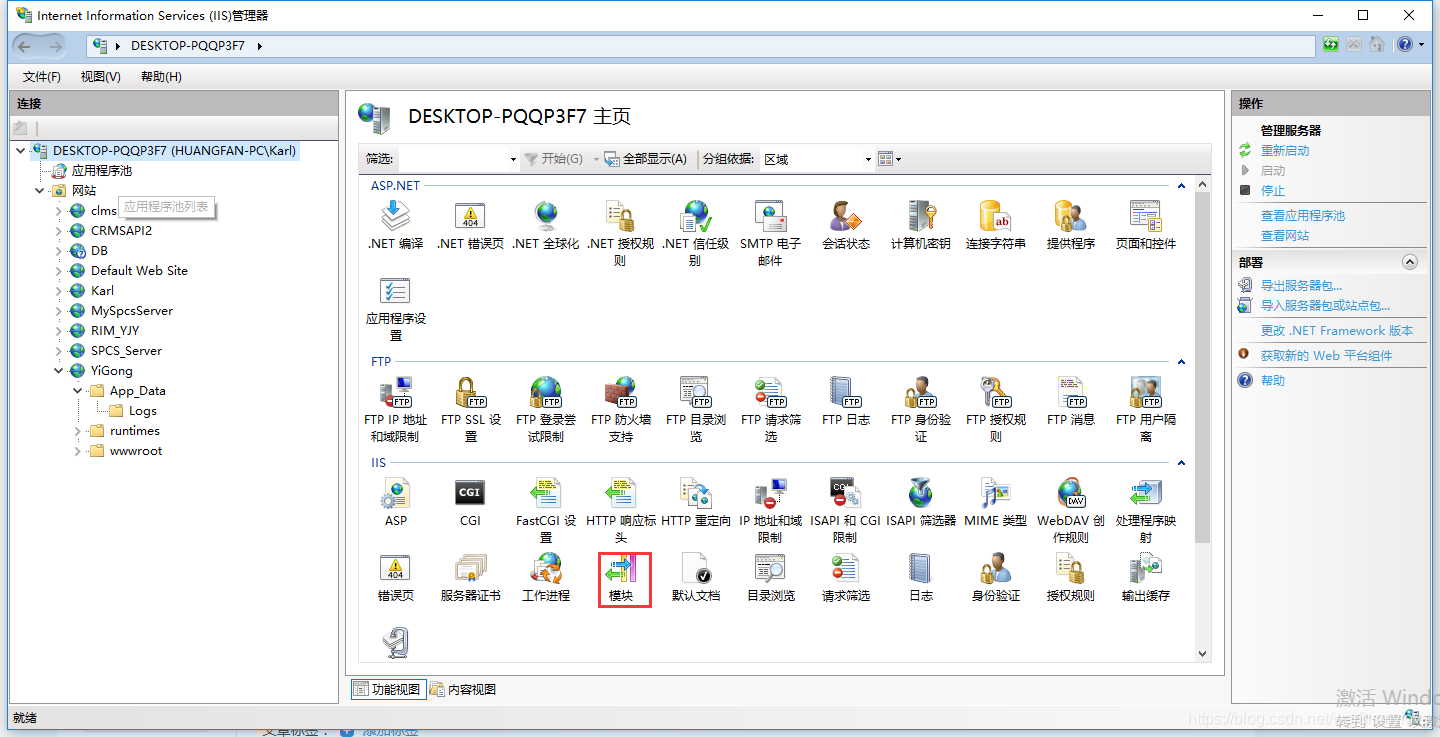Screen dimensions: 1440x737
Task: Open the 默认文档 feature icon
Action: point(696,578)
